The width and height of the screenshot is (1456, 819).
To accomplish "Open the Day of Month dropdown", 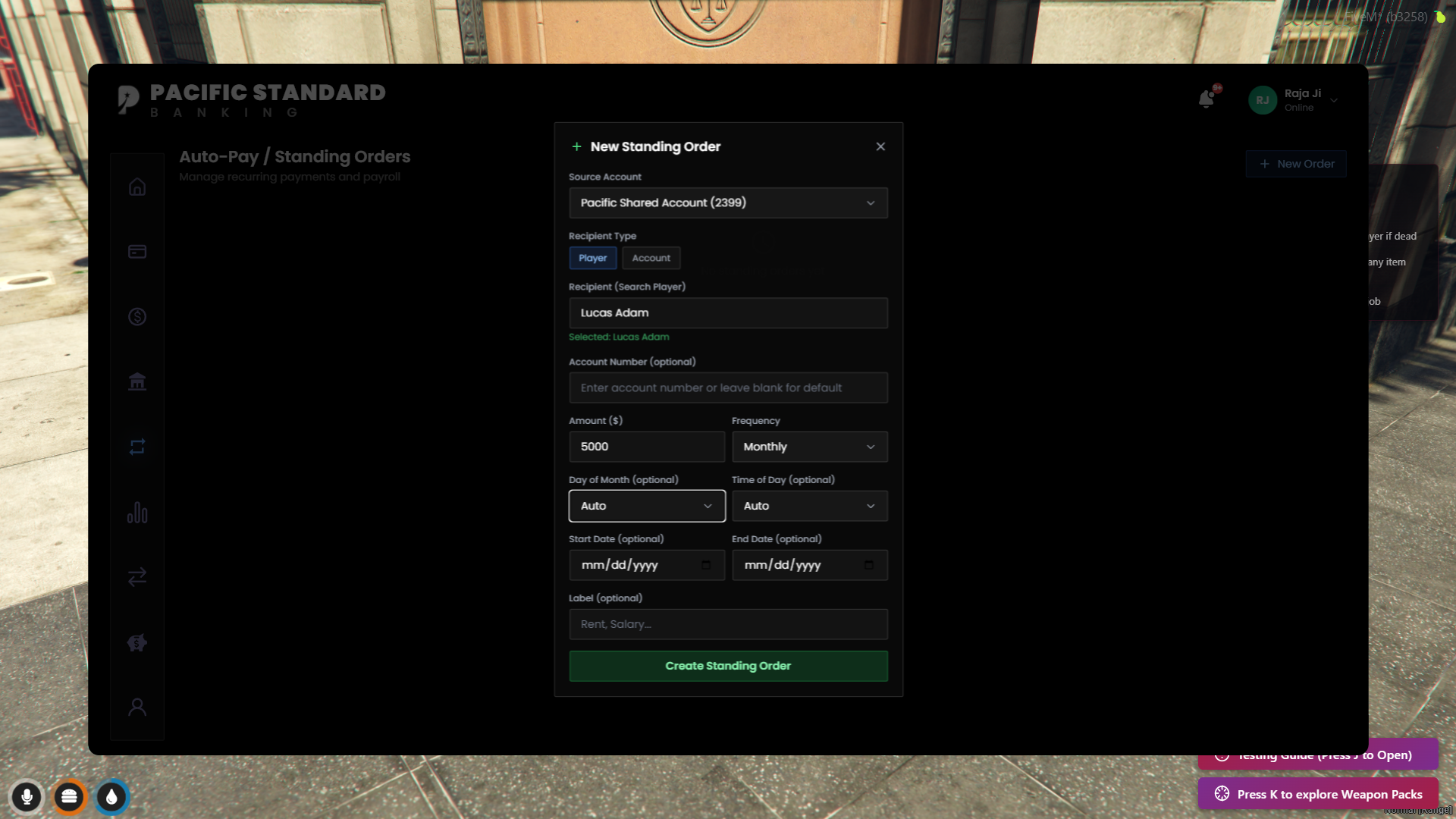I will pos(647,506).
